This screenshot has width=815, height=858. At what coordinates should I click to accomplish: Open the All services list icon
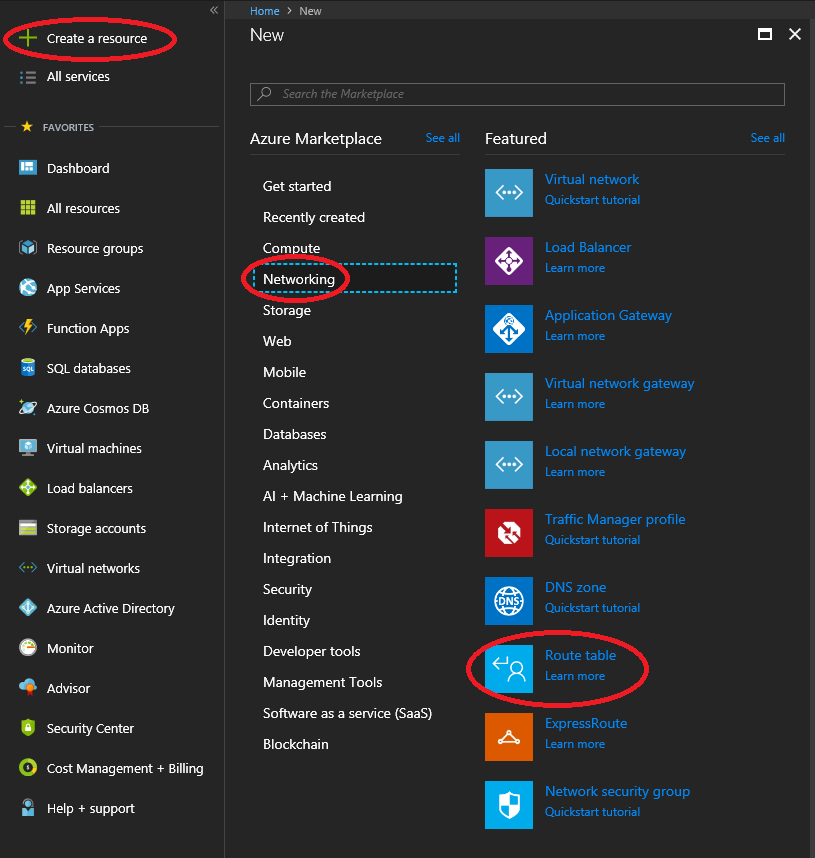point(27,77)
